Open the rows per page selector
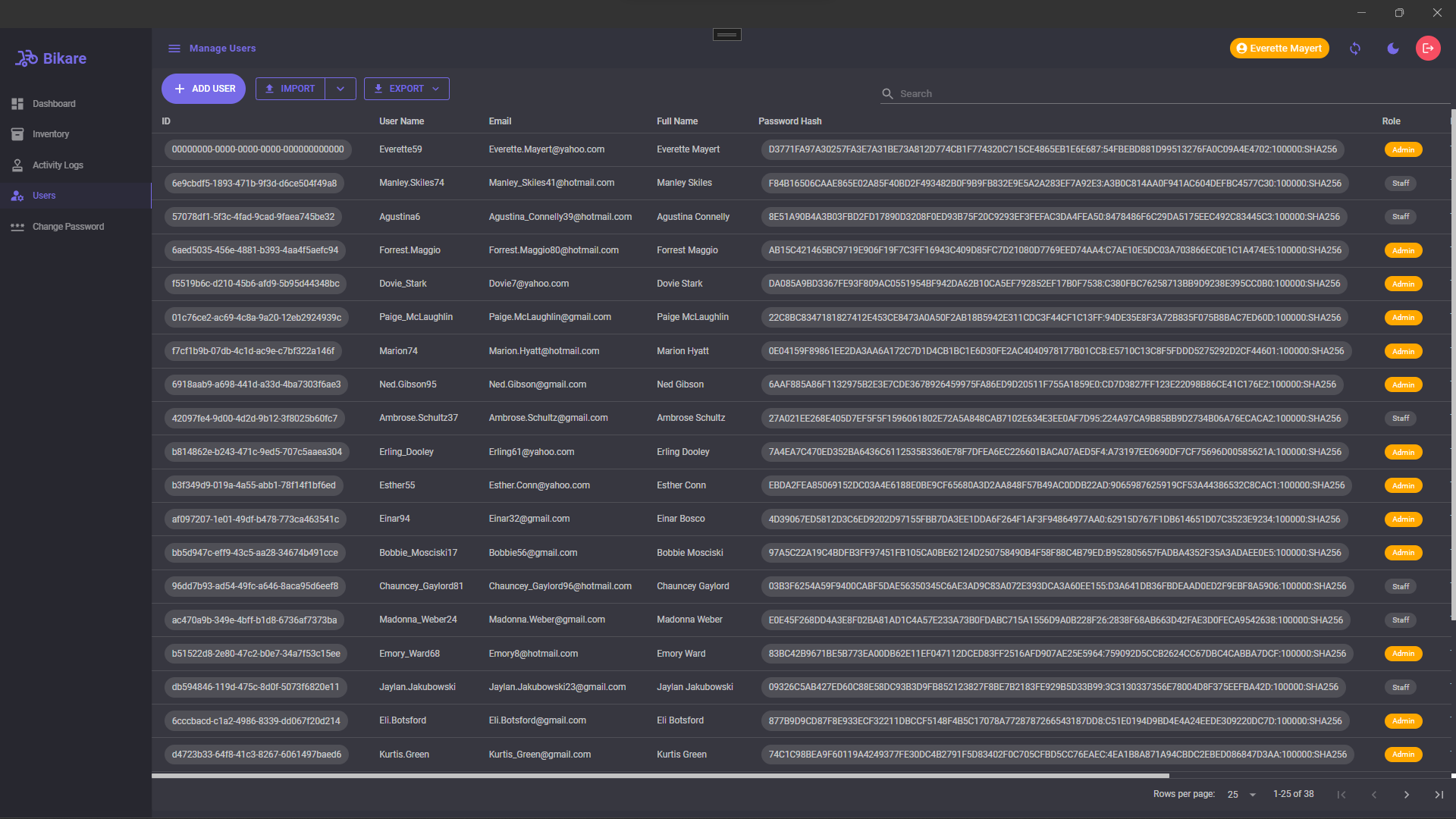1456x819 pixels. click(1241, 795)
